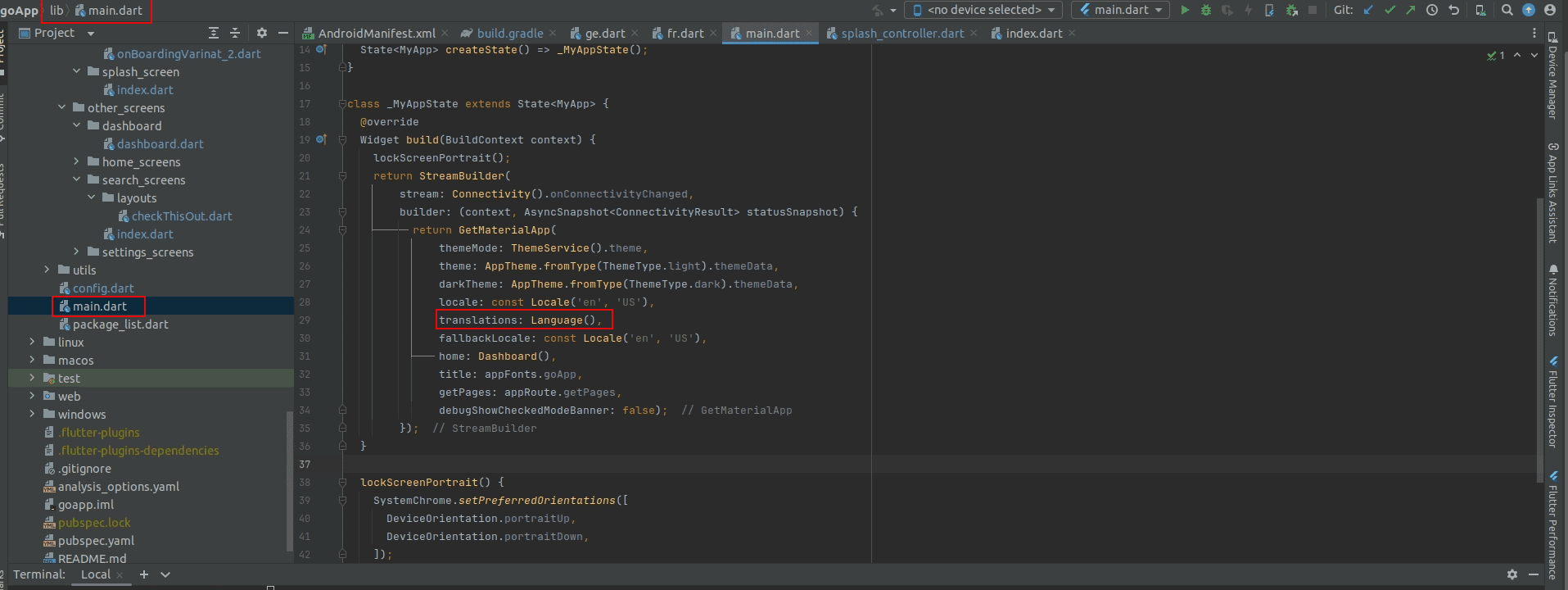Start debugging with the green bug icon
The image size is (1568, 590).
(x=1205, y=10)
